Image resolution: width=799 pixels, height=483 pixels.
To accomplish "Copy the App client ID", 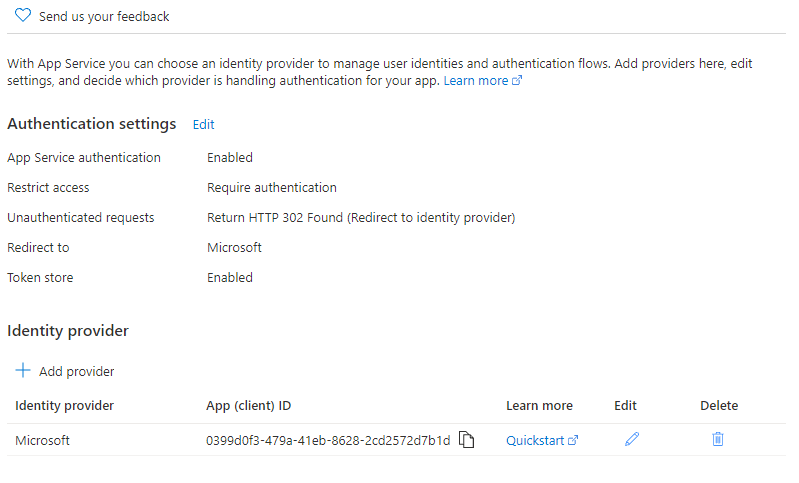I will coord(466,439).
